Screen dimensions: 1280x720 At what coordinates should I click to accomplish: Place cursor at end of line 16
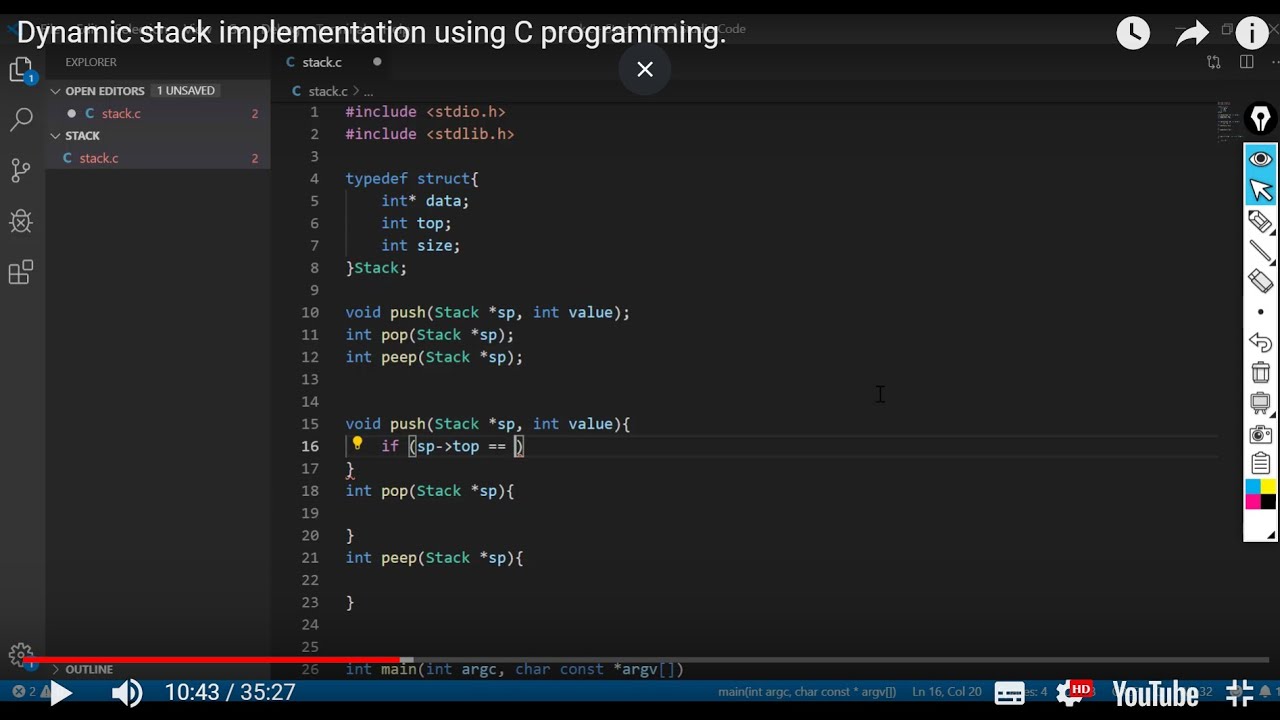point(524,446)
